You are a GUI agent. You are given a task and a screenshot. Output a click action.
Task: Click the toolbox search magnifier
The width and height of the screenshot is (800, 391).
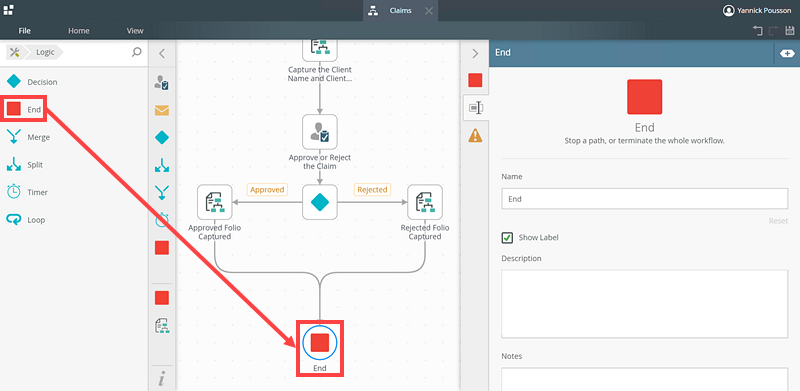pos(136,52)
